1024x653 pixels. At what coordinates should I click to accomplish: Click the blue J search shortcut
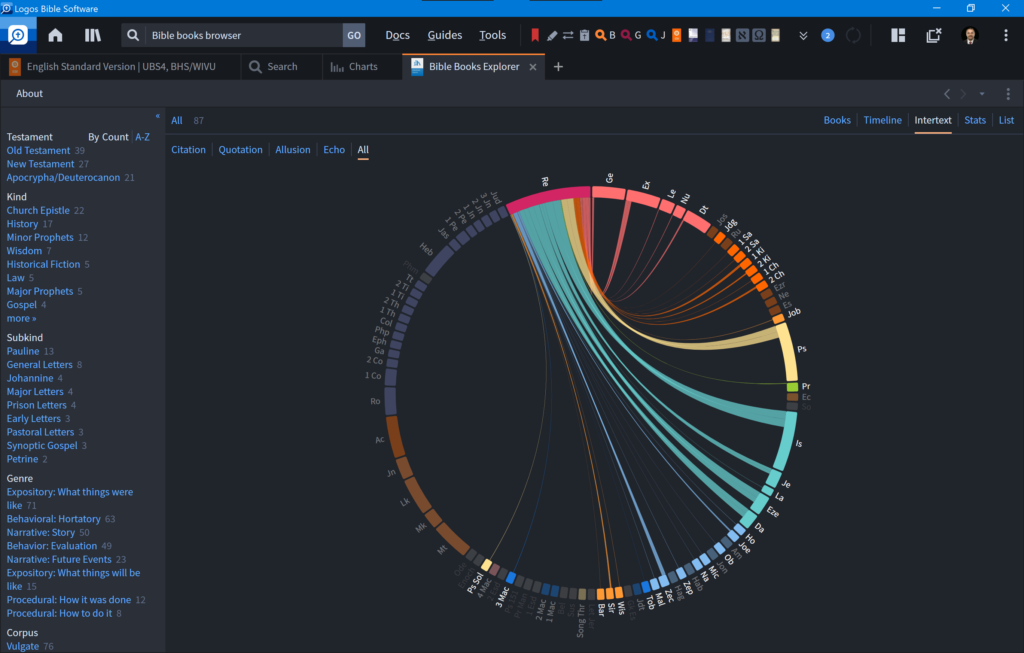656,35
